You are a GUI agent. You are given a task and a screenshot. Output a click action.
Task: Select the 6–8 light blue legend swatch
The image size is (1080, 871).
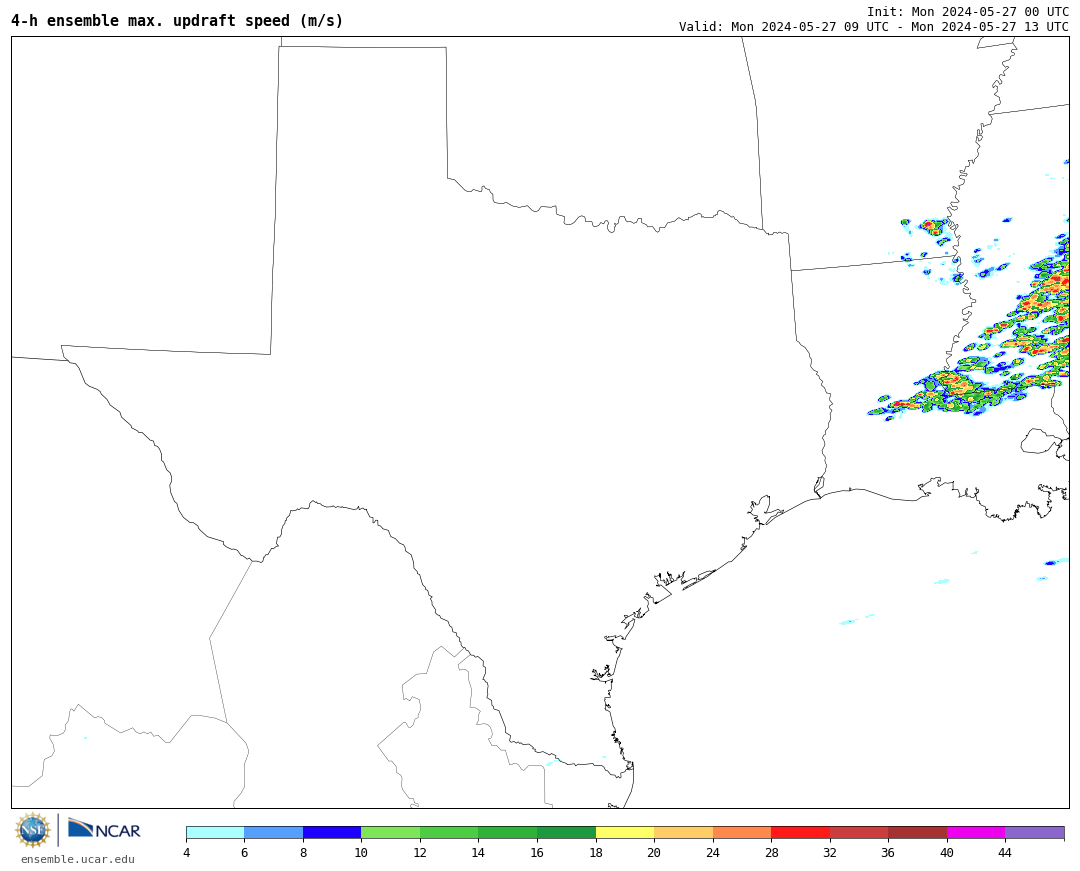pyautogui.click(x=273, y=832)
